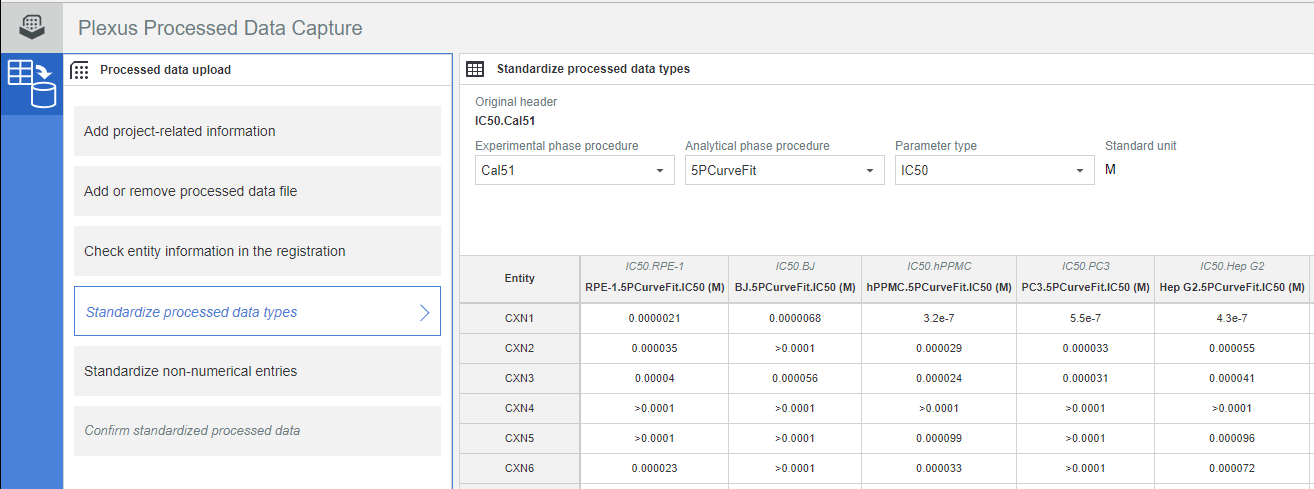Screen dimensions: 1314x489
Task: Click chevron on Standardize processed data types
Action: 424,312
